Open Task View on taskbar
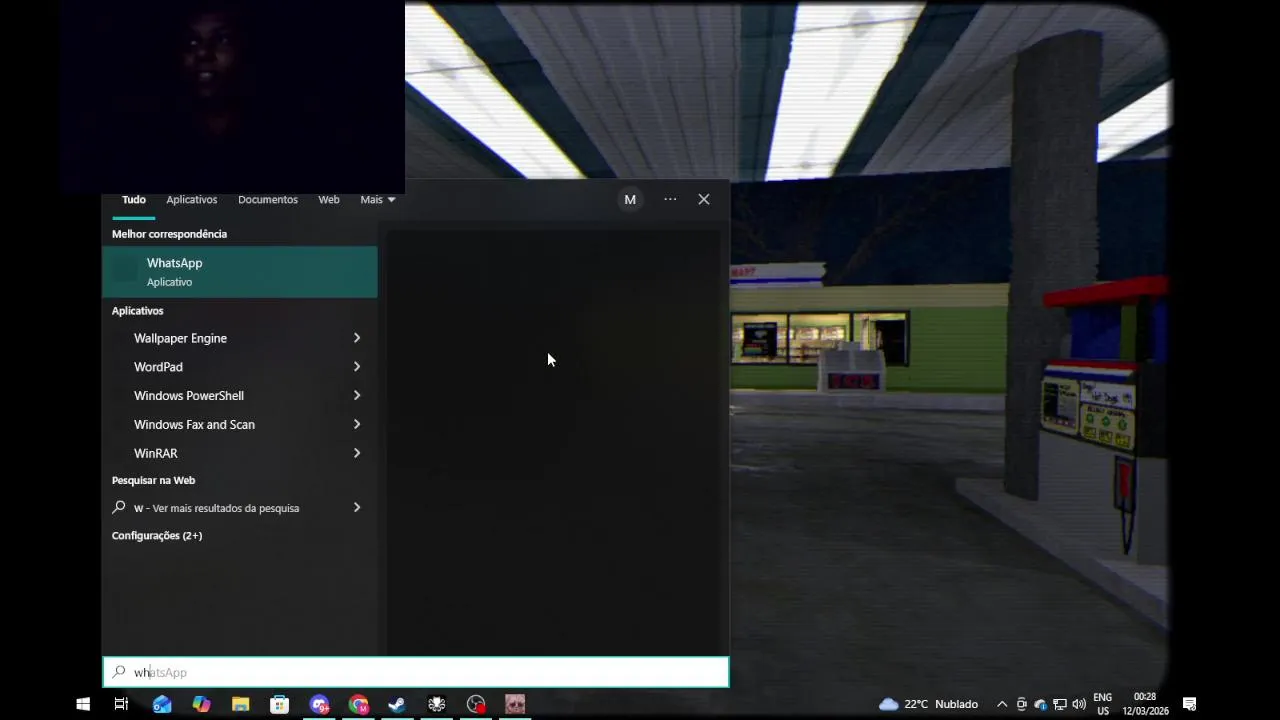The image size is (1280, 720). pos(121,704)
